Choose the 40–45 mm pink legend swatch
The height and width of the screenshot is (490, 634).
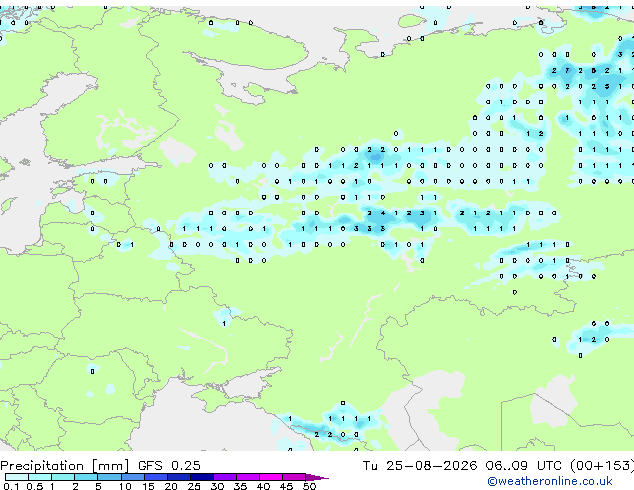pos(270,477)
